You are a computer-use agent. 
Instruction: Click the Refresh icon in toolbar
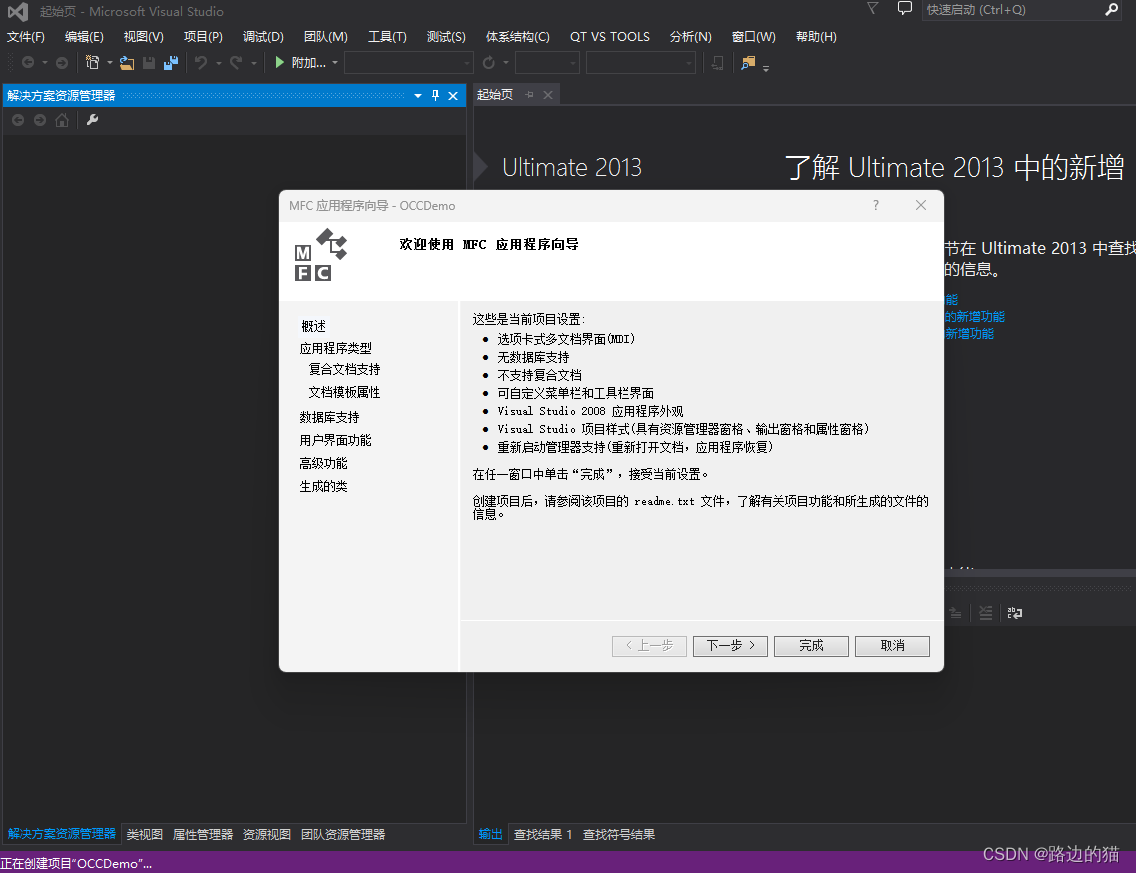coord(489,63)
